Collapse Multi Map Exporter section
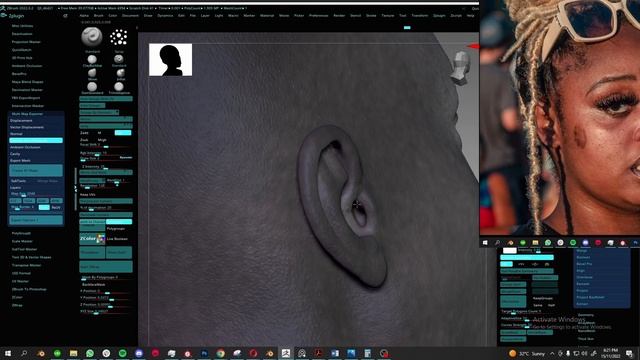 27,114
